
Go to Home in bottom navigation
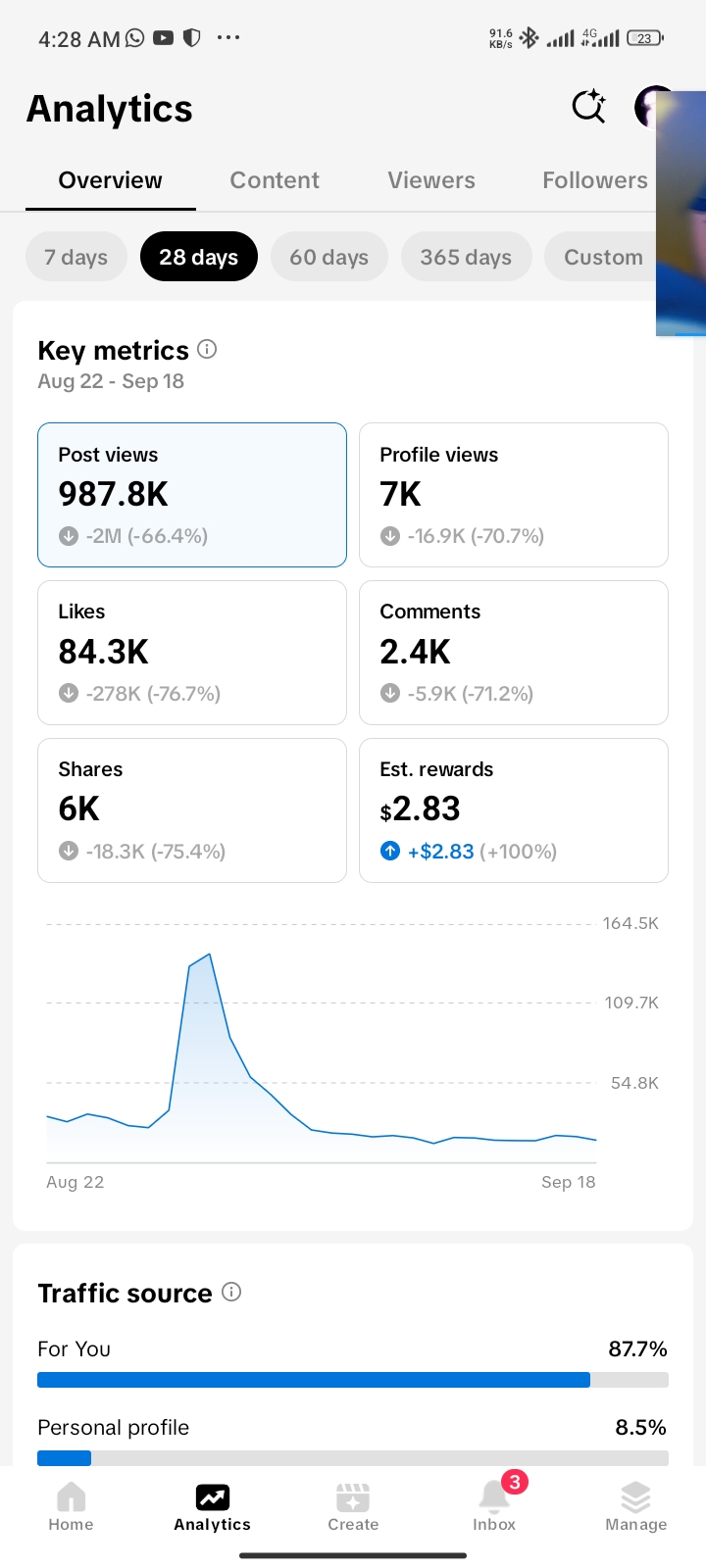71,1506
